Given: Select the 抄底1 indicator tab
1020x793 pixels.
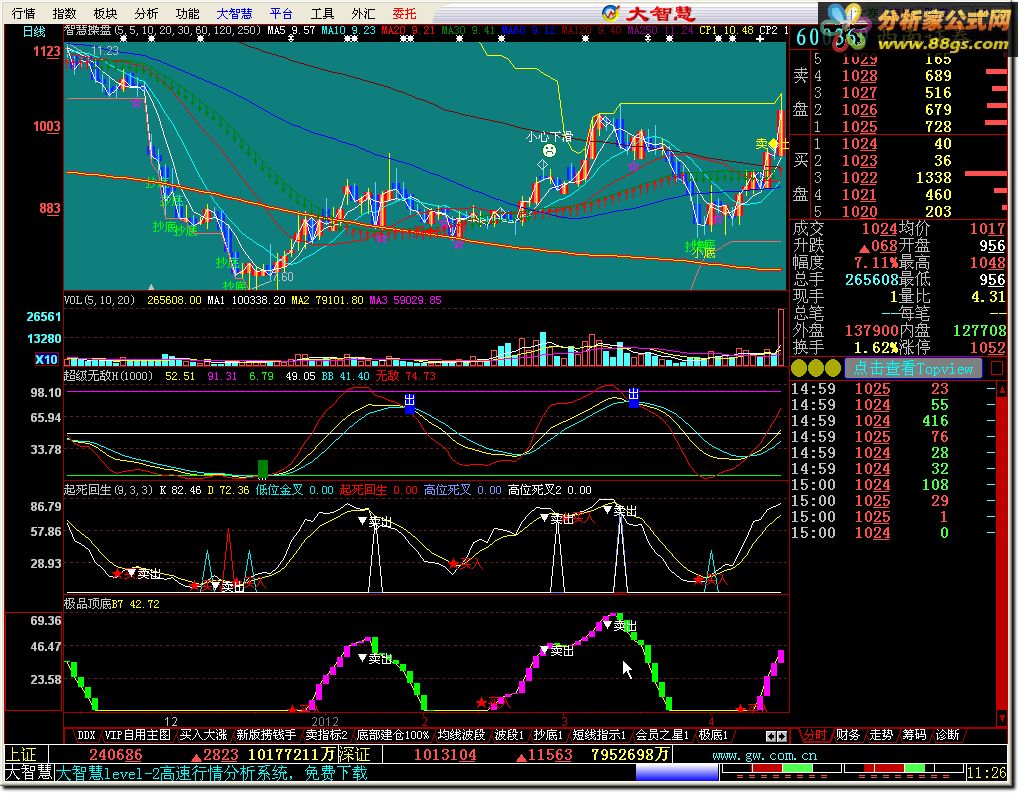Looking at the screenshot, I should tap(548, 735).
